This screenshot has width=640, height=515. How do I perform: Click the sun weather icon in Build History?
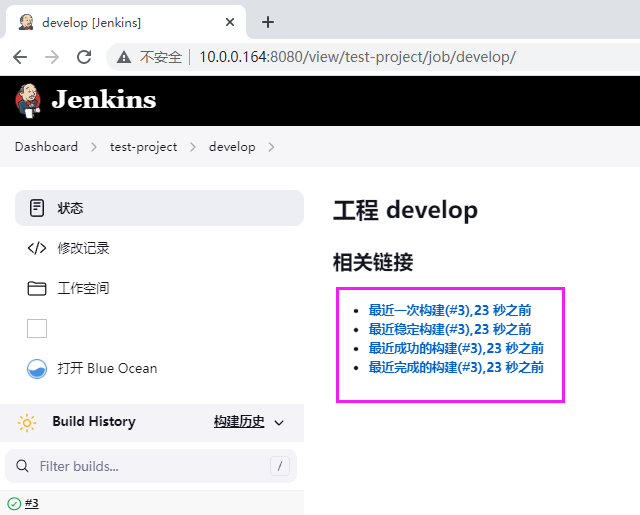(x=27, y=422)
